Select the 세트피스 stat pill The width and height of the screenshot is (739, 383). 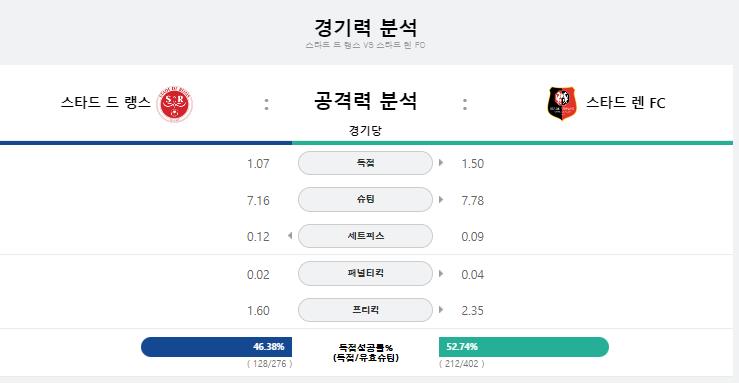pyautogui.click(x=365, y=236)
